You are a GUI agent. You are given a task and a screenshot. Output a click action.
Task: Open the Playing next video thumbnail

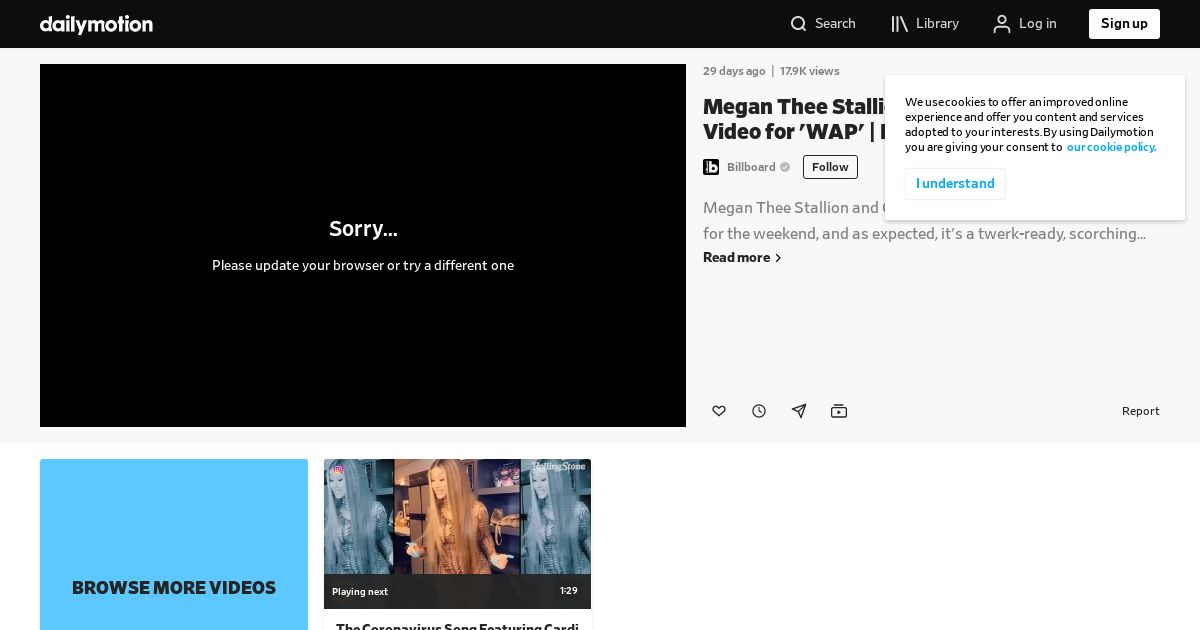coord(457,534)
